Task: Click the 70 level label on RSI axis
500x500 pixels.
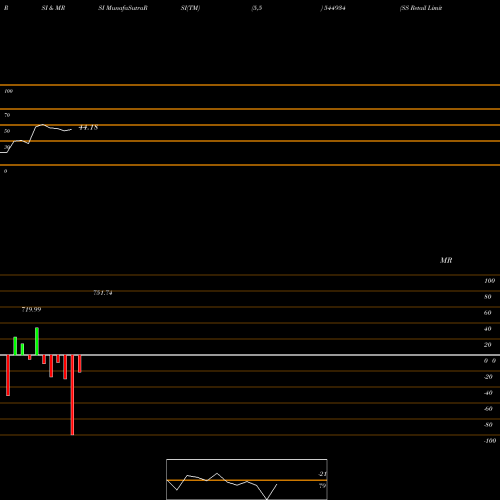Action: click(x=7, y=115)
